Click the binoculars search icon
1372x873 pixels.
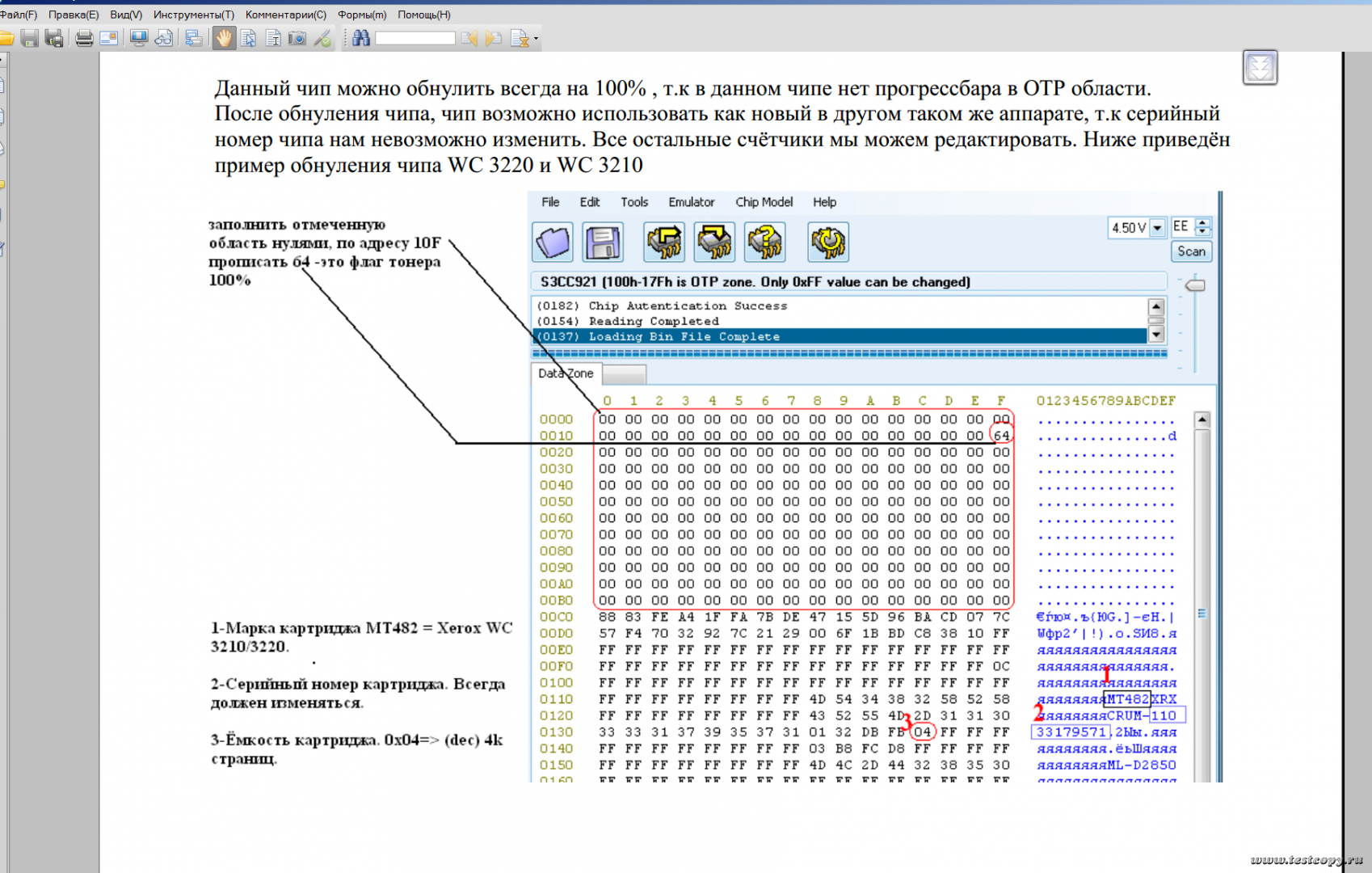click(361, 38)
